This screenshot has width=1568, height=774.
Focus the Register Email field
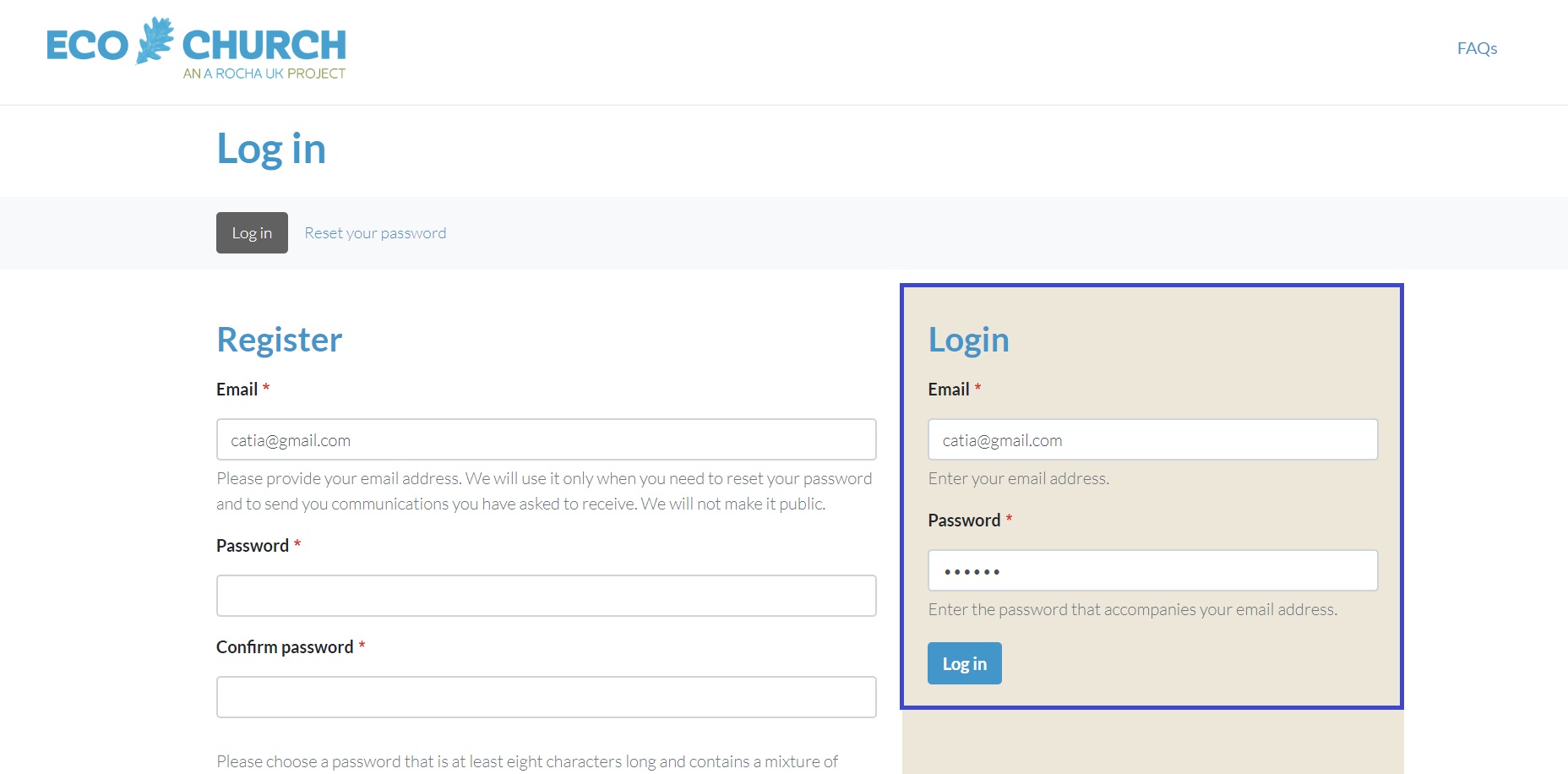546,439
